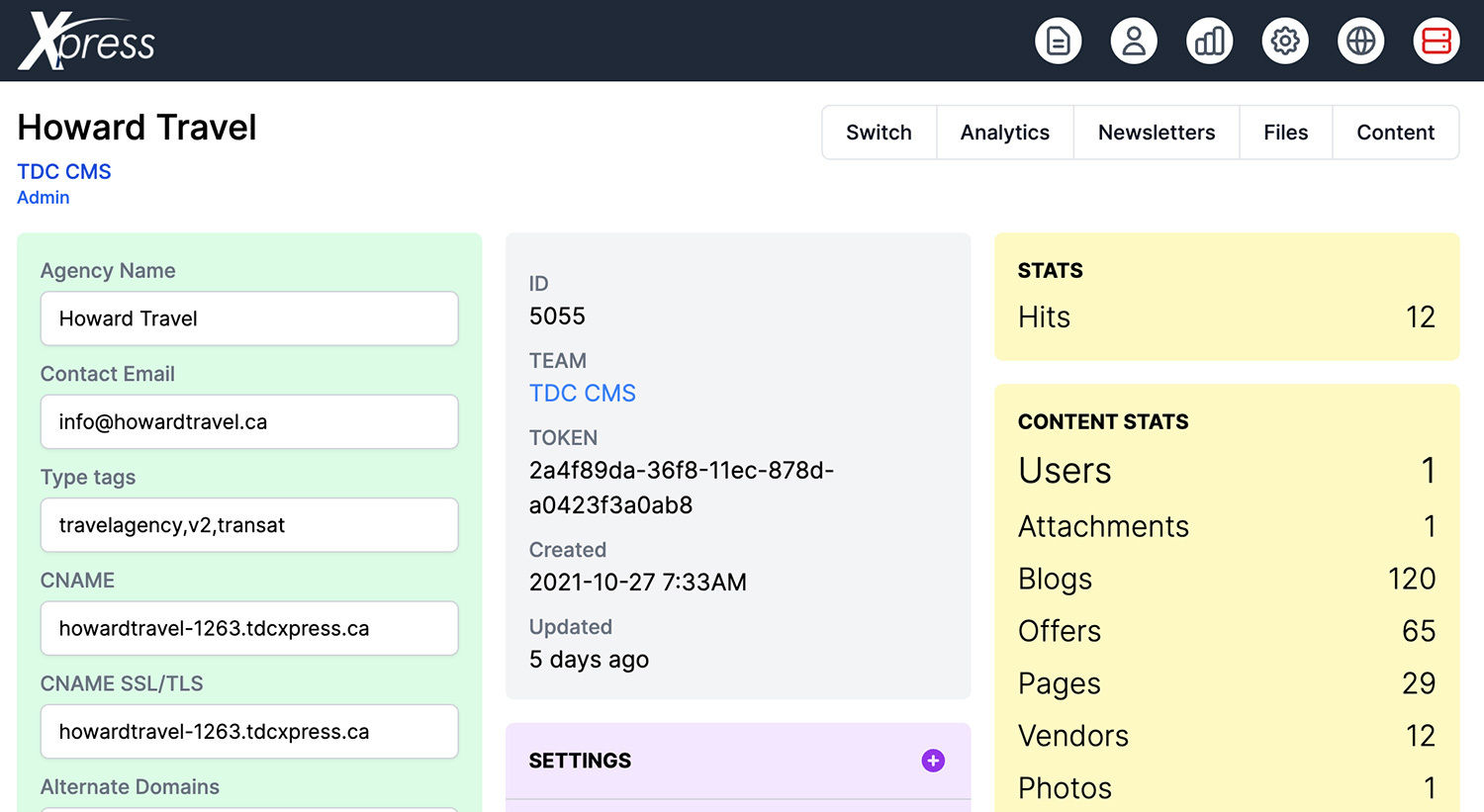Open the TDC CMS team link
Image resolution: width=1484 pixels, height=812 pixels.
pyautogui.click(x=582, y=394)
